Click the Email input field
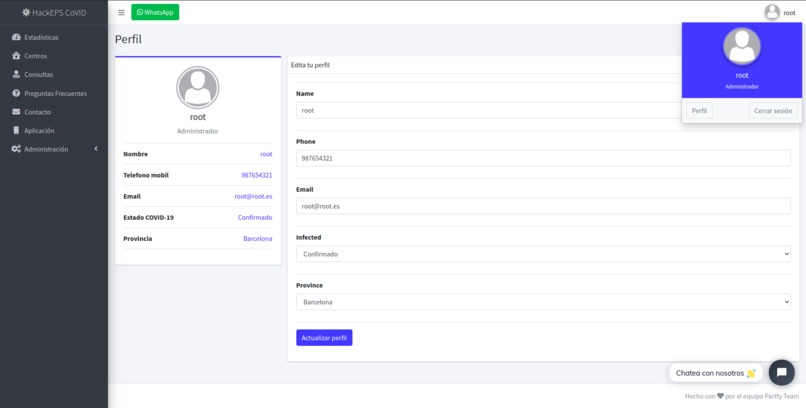This screenshot has height=408, width=806. [x=543, y=206]
